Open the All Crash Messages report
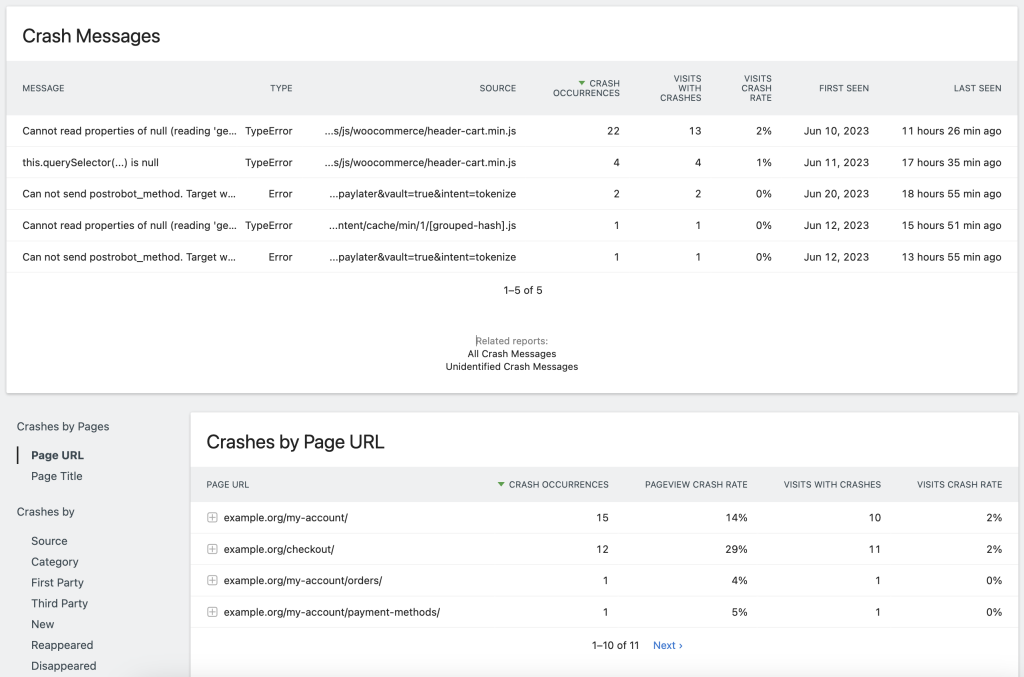 512,354
